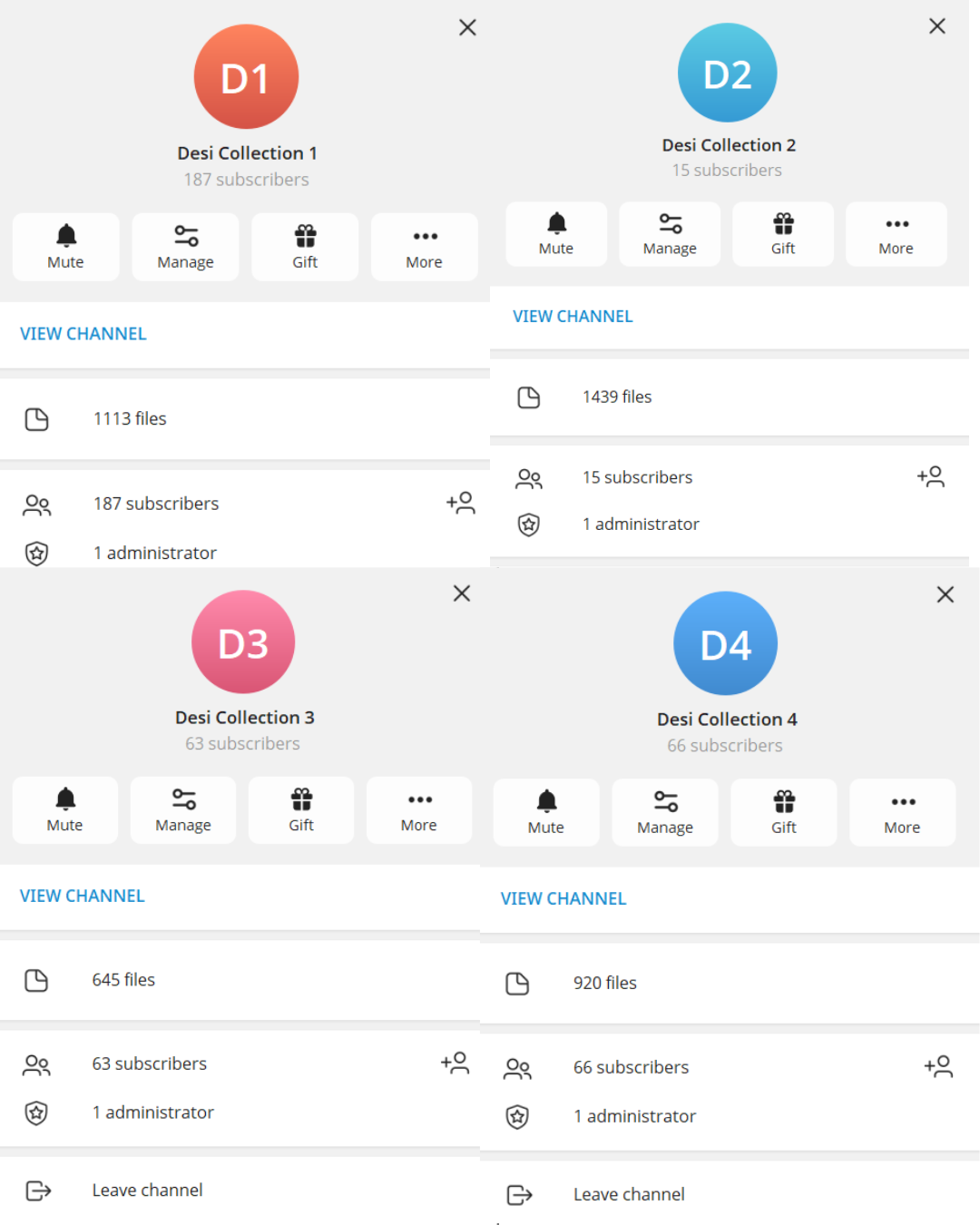
Task: Open More options for Desi Collection 1
Action: tap(424, 247)
